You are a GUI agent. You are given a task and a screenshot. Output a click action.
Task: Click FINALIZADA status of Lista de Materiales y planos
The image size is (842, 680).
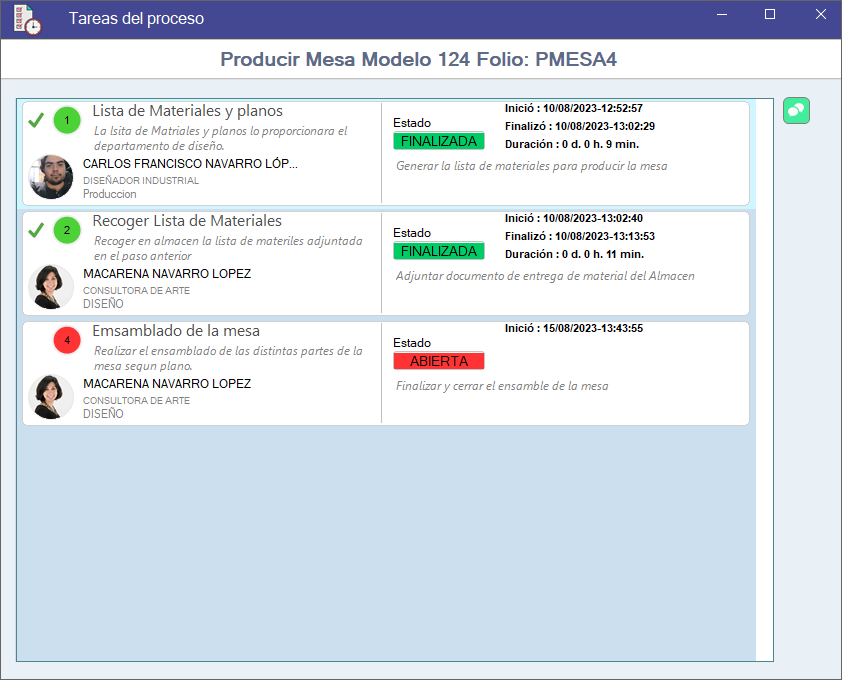439,141
